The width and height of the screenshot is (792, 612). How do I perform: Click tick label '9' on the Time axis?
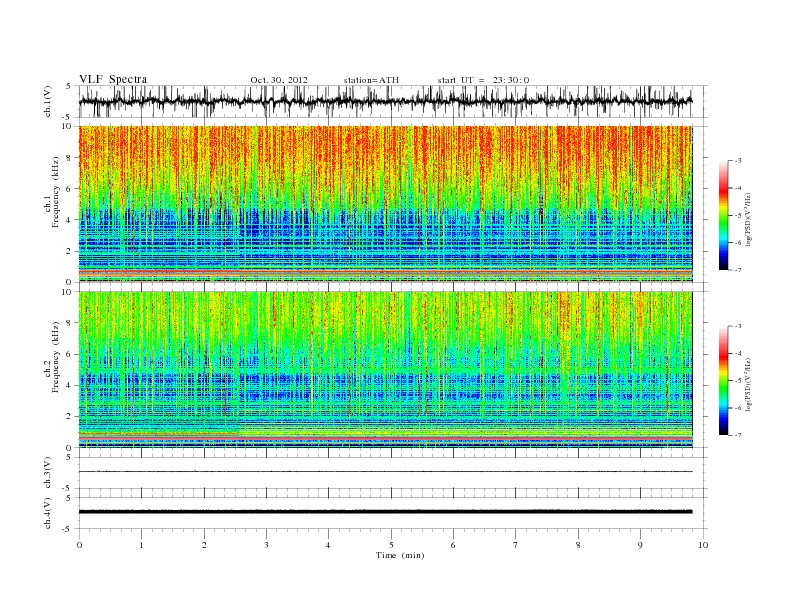(640, 545)
